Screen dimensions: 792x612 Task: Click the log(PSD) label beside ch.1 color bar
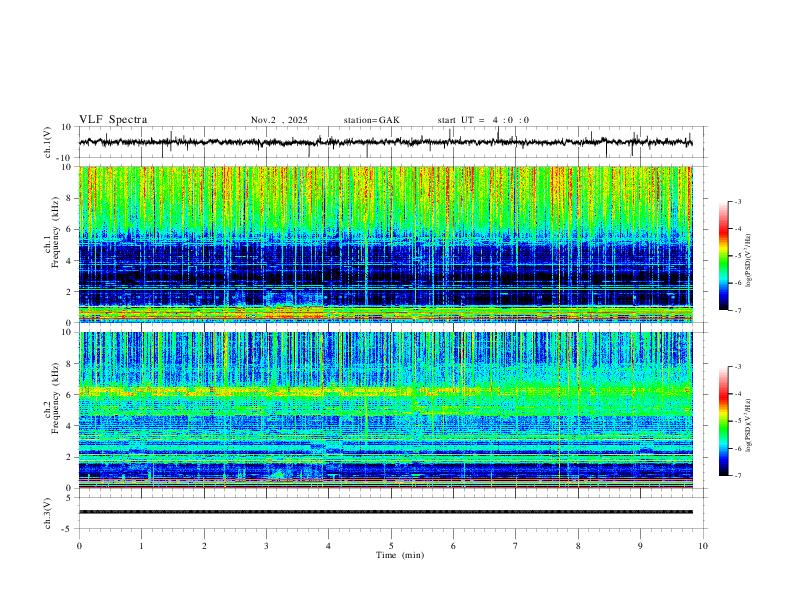point(748,261)
